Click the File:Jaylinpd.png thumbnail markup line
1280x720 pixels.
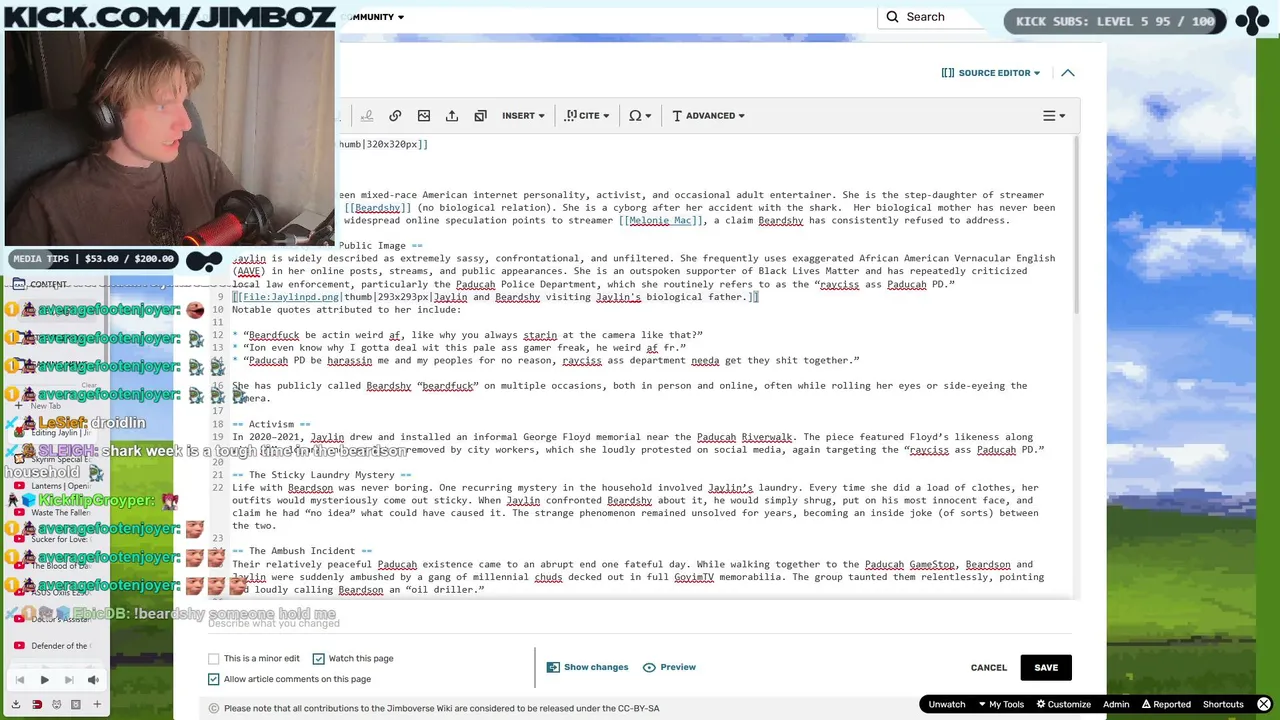[495, 297]
